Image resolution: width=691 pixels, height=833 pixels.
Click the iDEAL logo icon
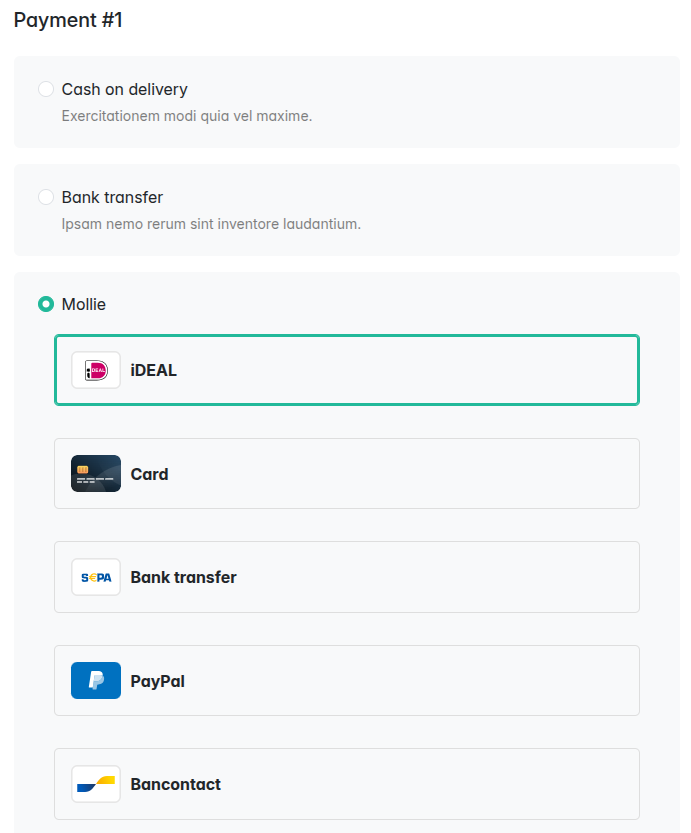[96, 370]
